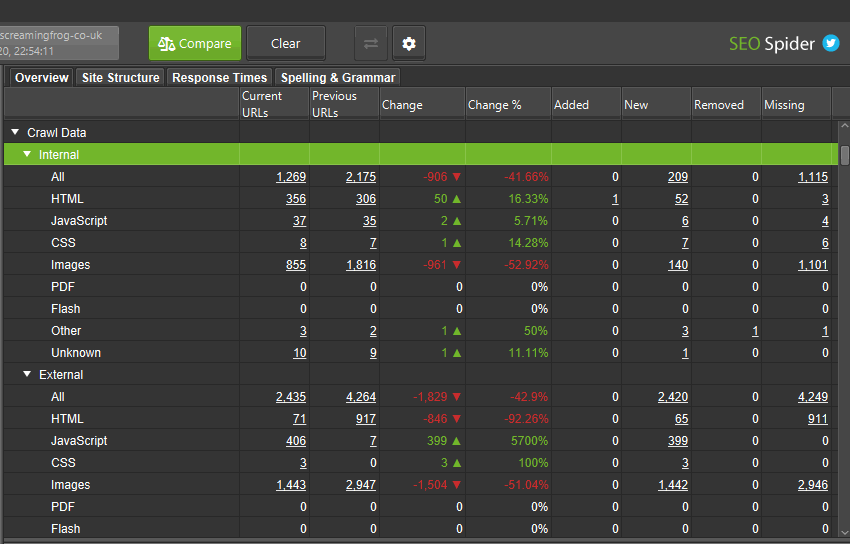Click Internal Images previous URLs 1,816 link
The width and height of the screenshot is (850, 544).
coord(360,265)
